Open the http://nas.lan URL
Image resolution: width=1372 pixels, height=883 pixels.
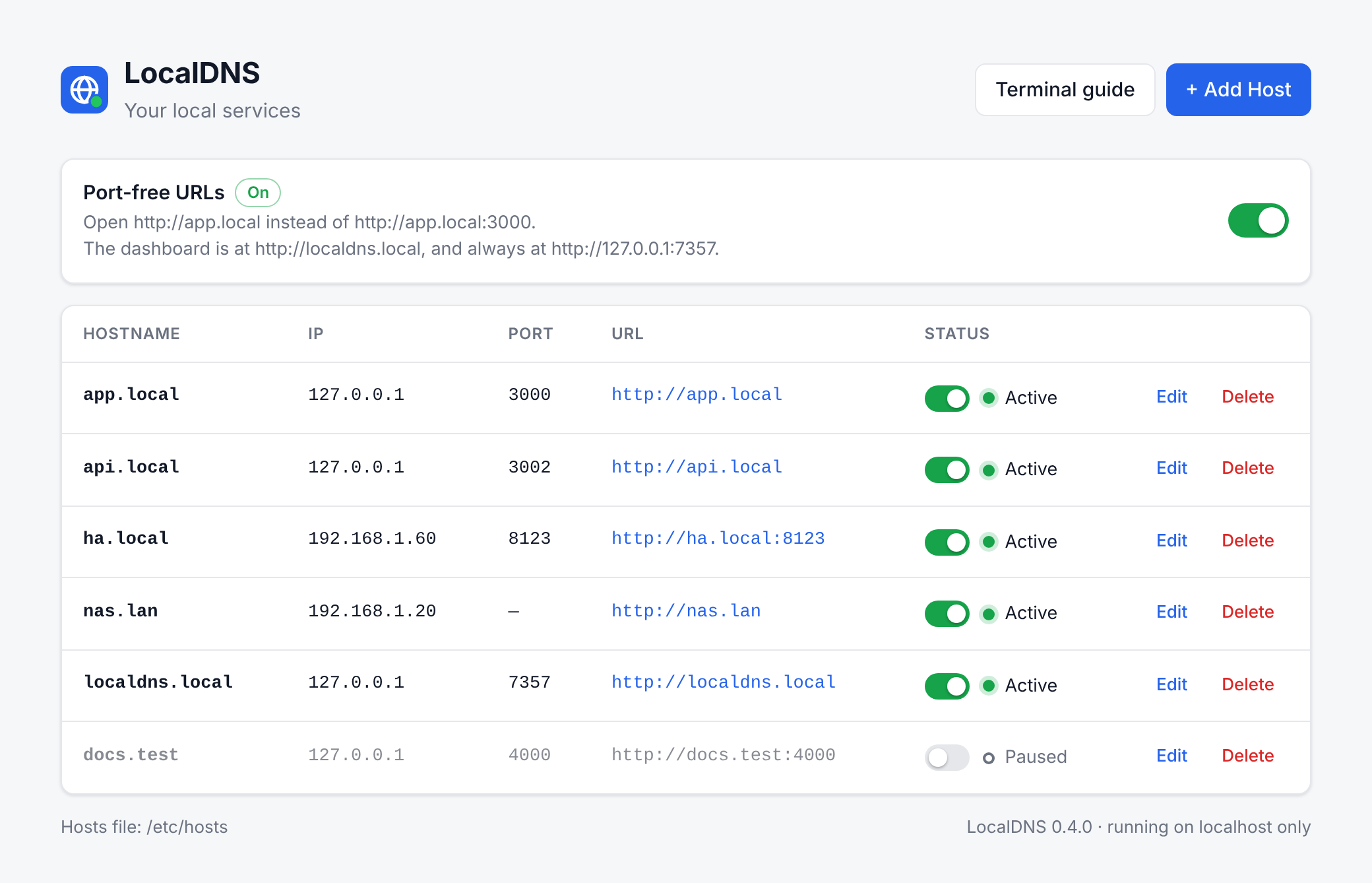[686, 611]
